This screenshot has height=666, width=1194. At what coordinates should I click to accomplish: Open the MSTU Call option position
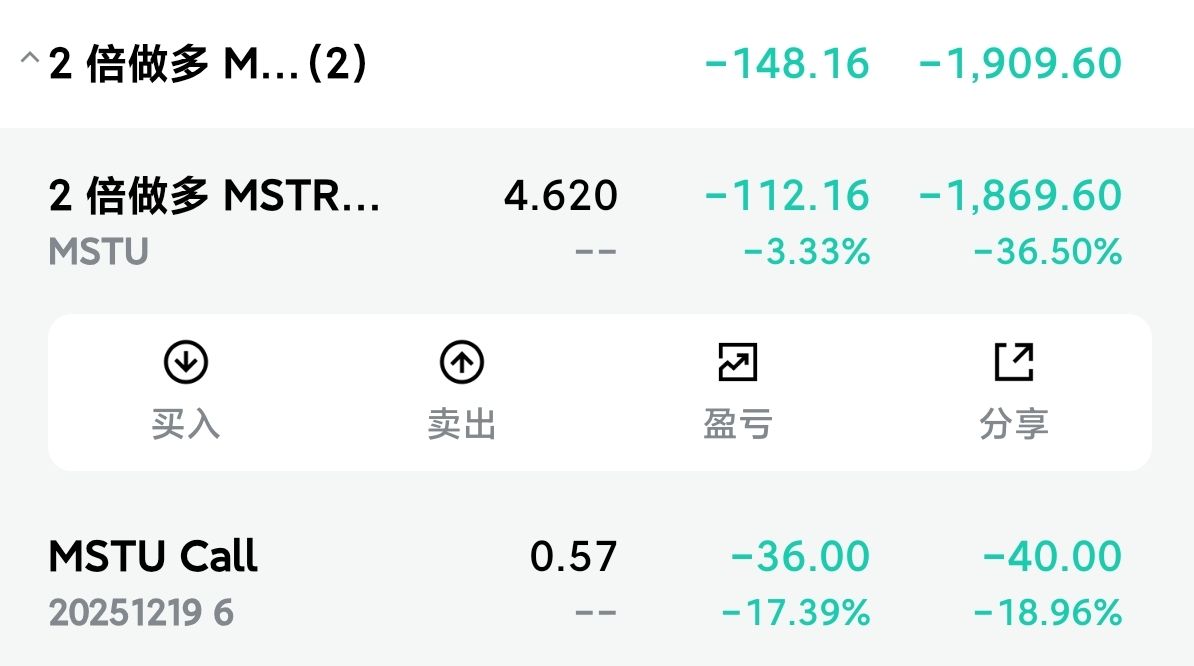point(153,556)
